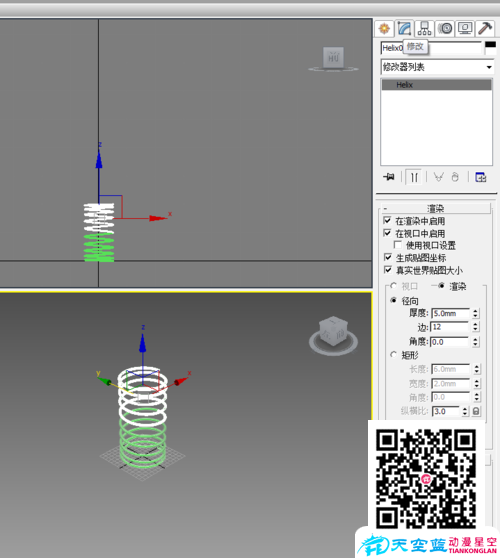
Task: Click the radial 角度 field 0.0
Action: 450,342
